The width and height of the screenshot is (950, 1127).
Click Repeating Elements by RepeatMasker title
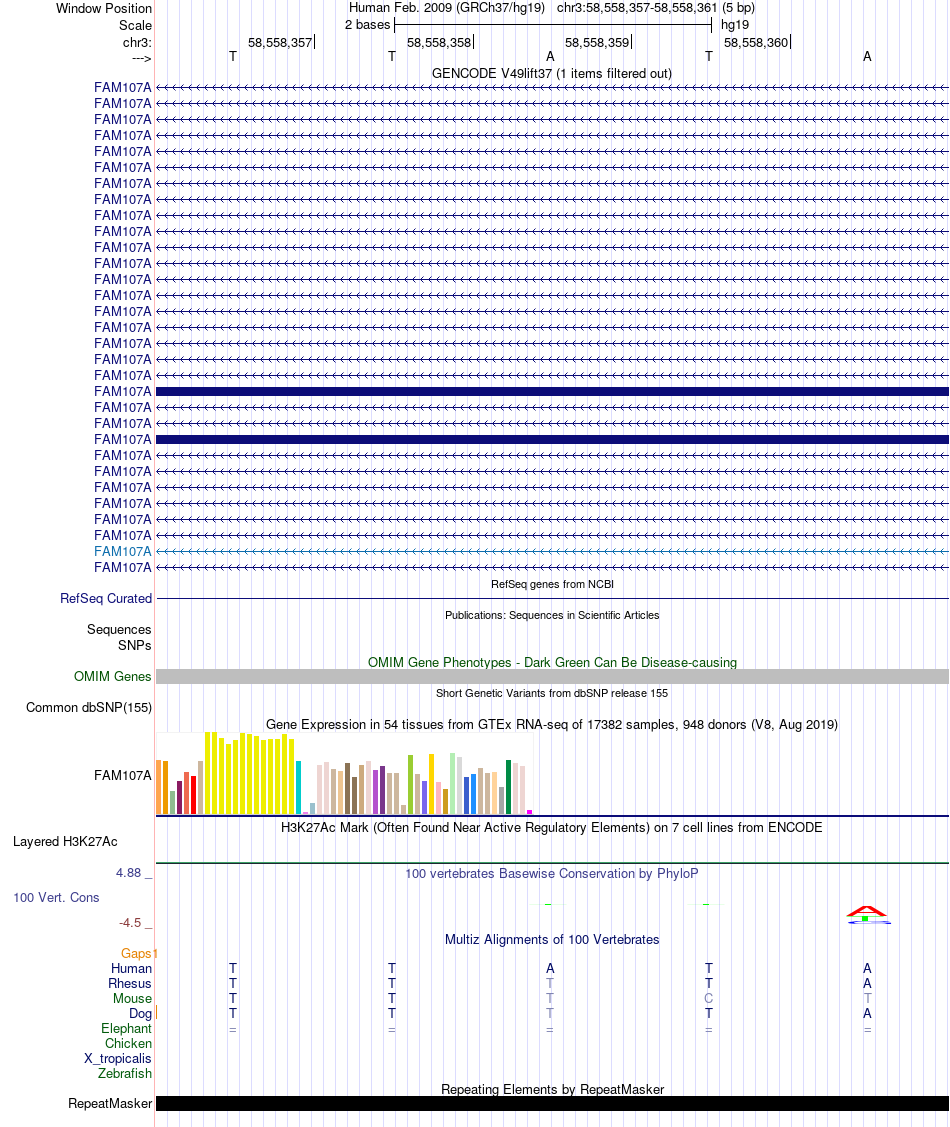pos(552,1089)
